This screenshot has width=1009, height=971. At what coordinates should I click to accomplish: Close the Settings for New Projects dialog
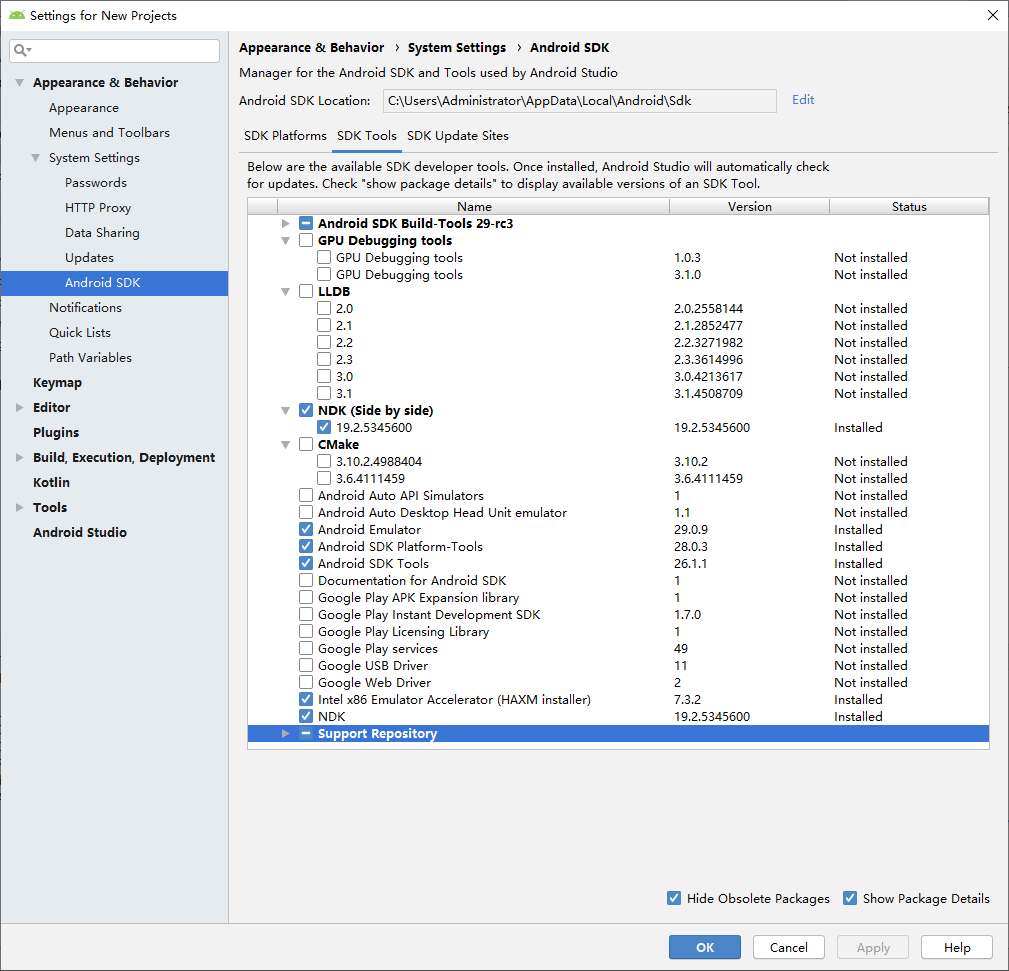[x=993, y=15]
